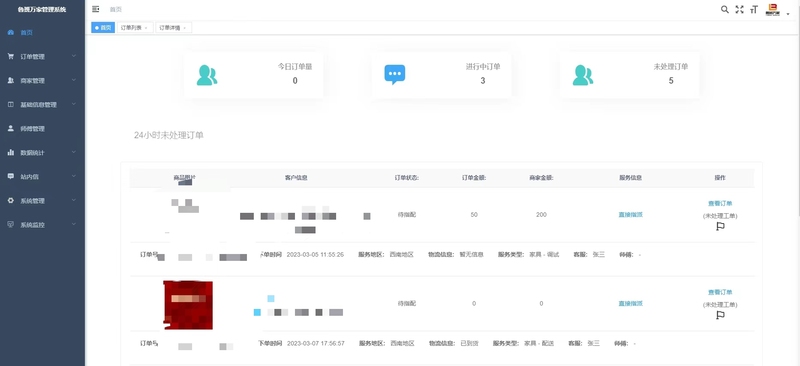Click the 进行中订单 count of 3

click(x=483, y=81)
